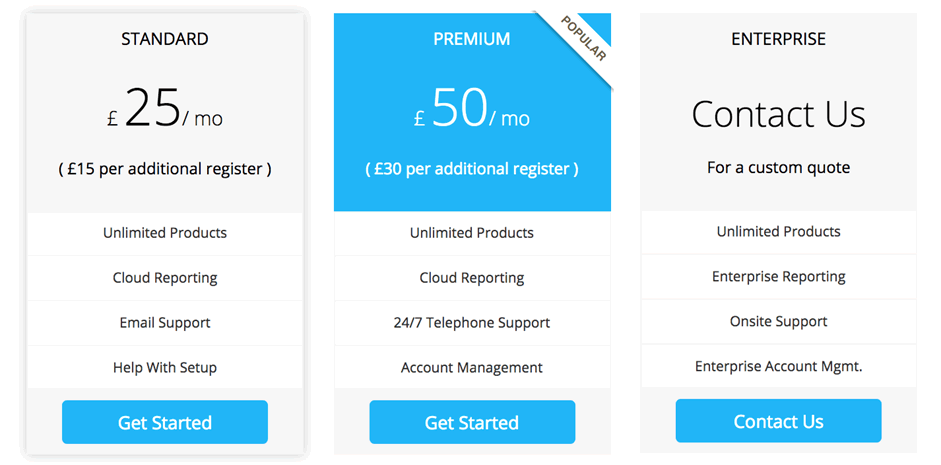Click the £25/mo price text
941x465 pixels.
164,109
